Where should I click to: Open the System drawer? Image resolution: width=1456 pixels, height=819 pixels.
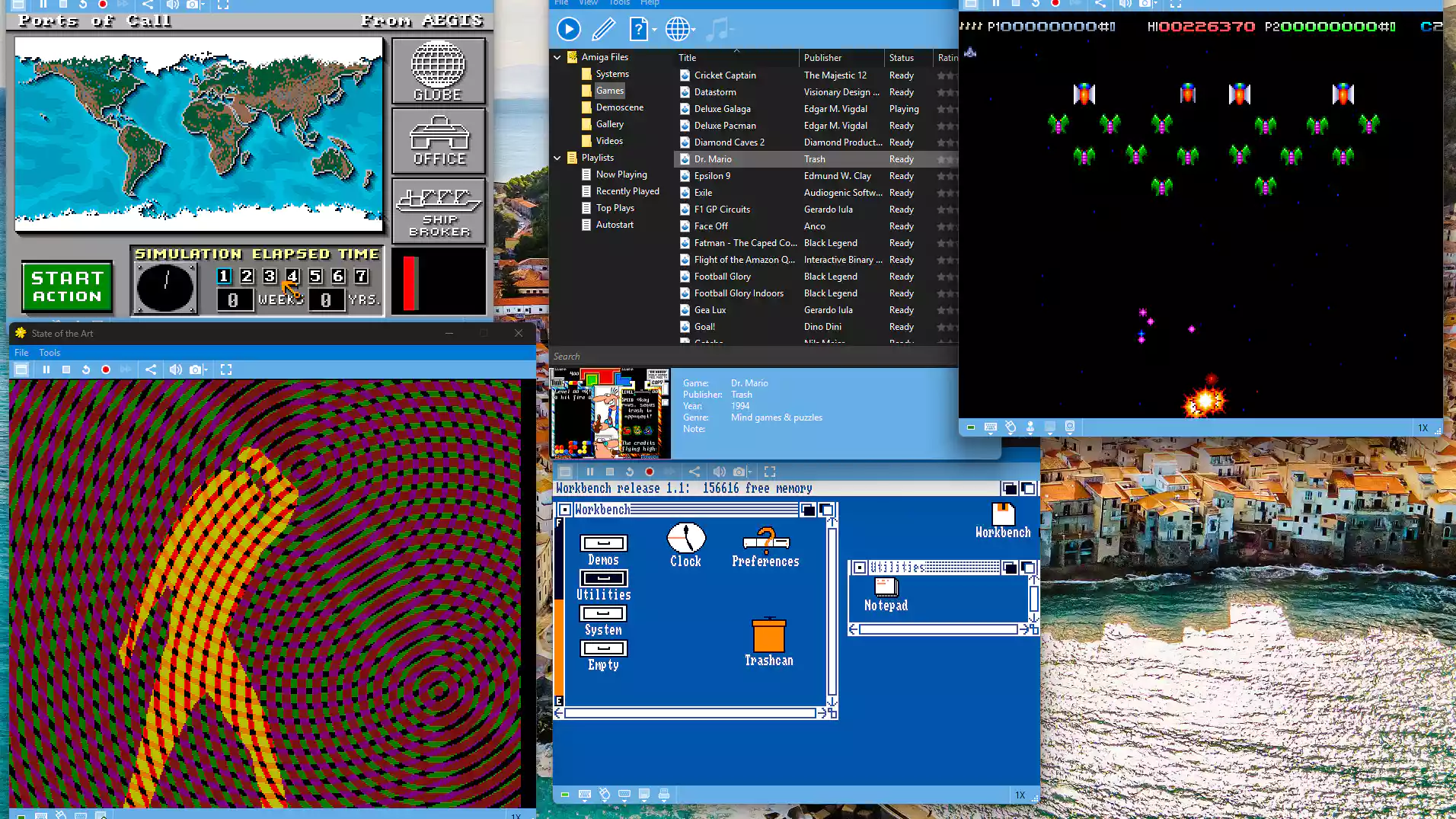(603, 620)
